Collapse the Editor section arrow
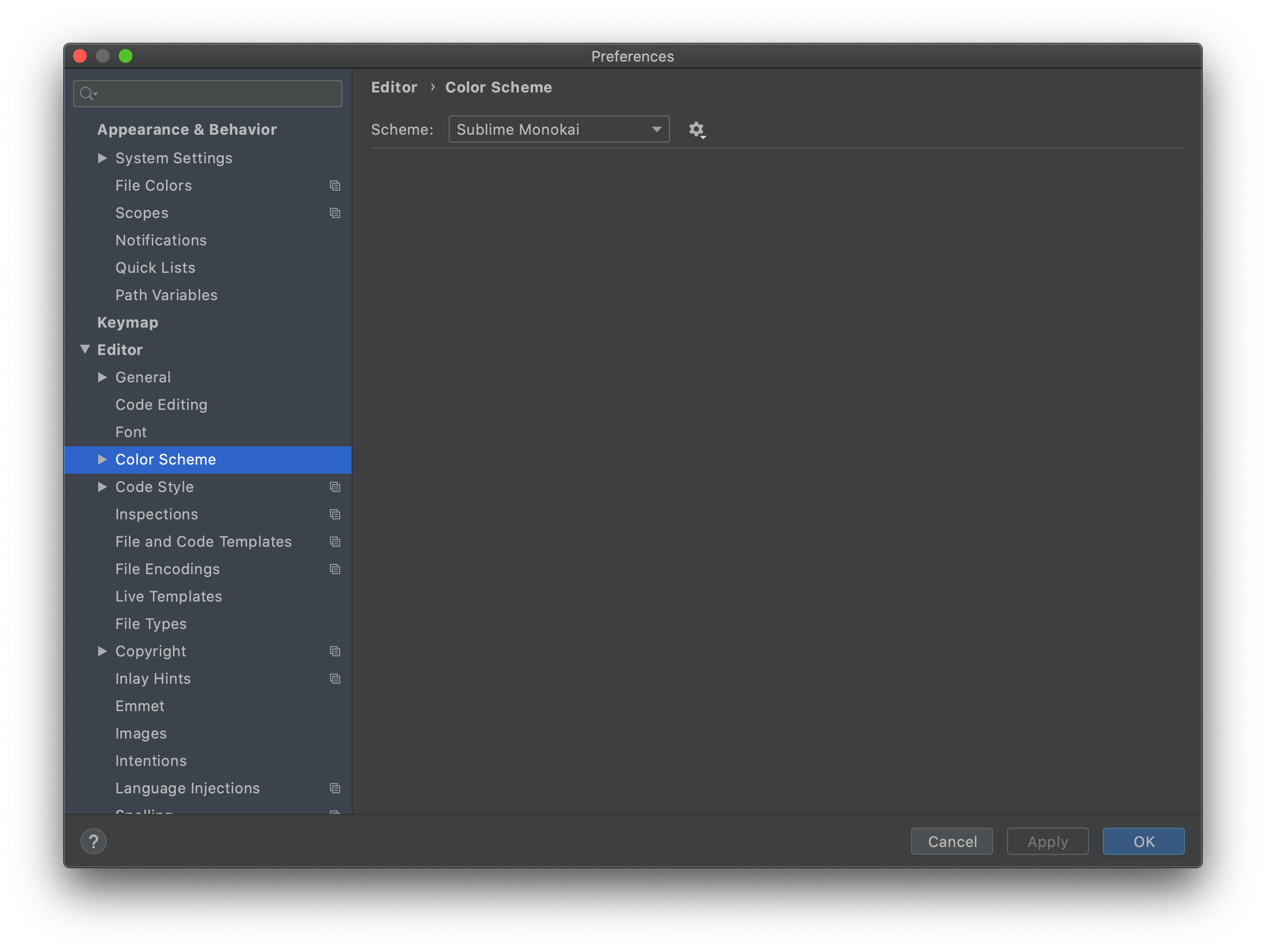Image resolution: width=1266 pixels, height=952 pixels. tap(84, 349)
